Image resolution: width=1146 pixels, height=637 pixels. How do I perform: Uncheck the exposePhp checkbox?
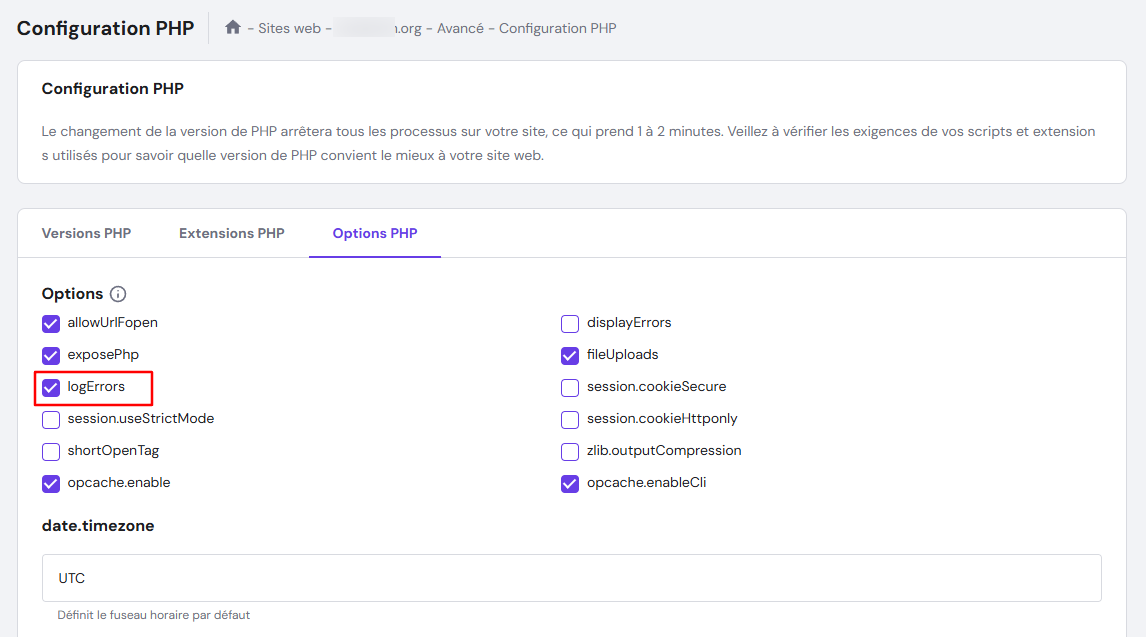click(x=51, y=355)
